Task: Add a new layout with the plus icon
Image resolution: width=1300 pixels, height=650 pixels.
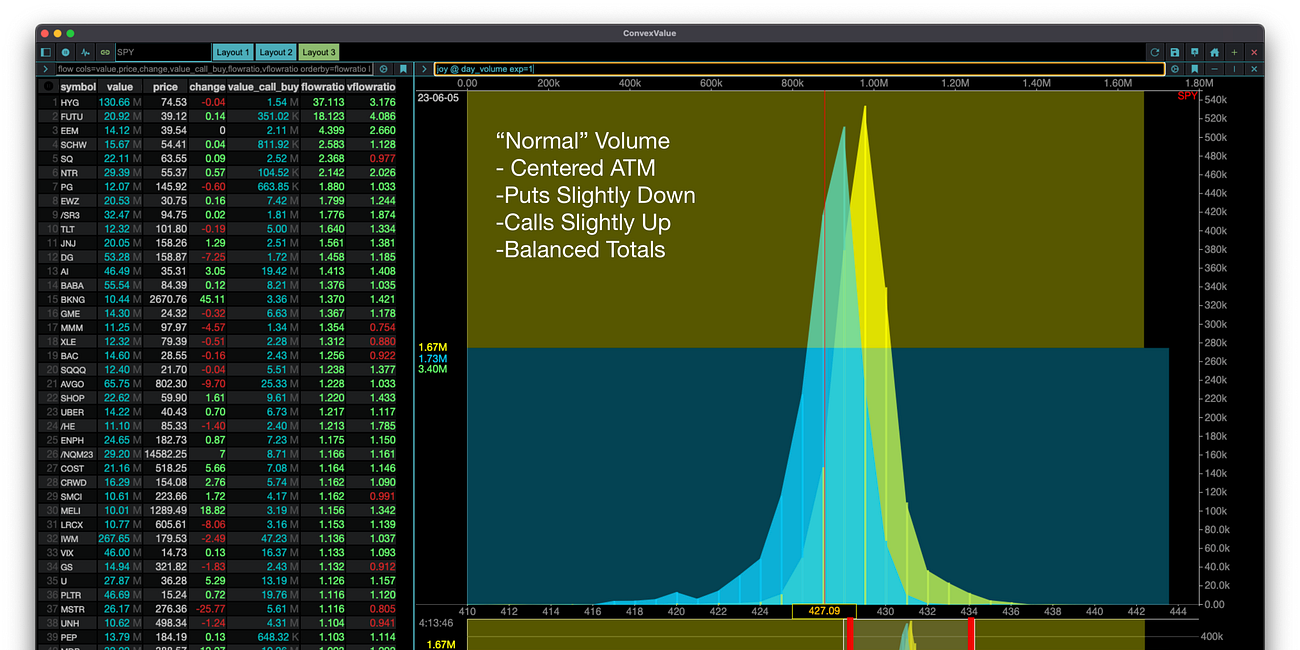Action: (1234, 52)
